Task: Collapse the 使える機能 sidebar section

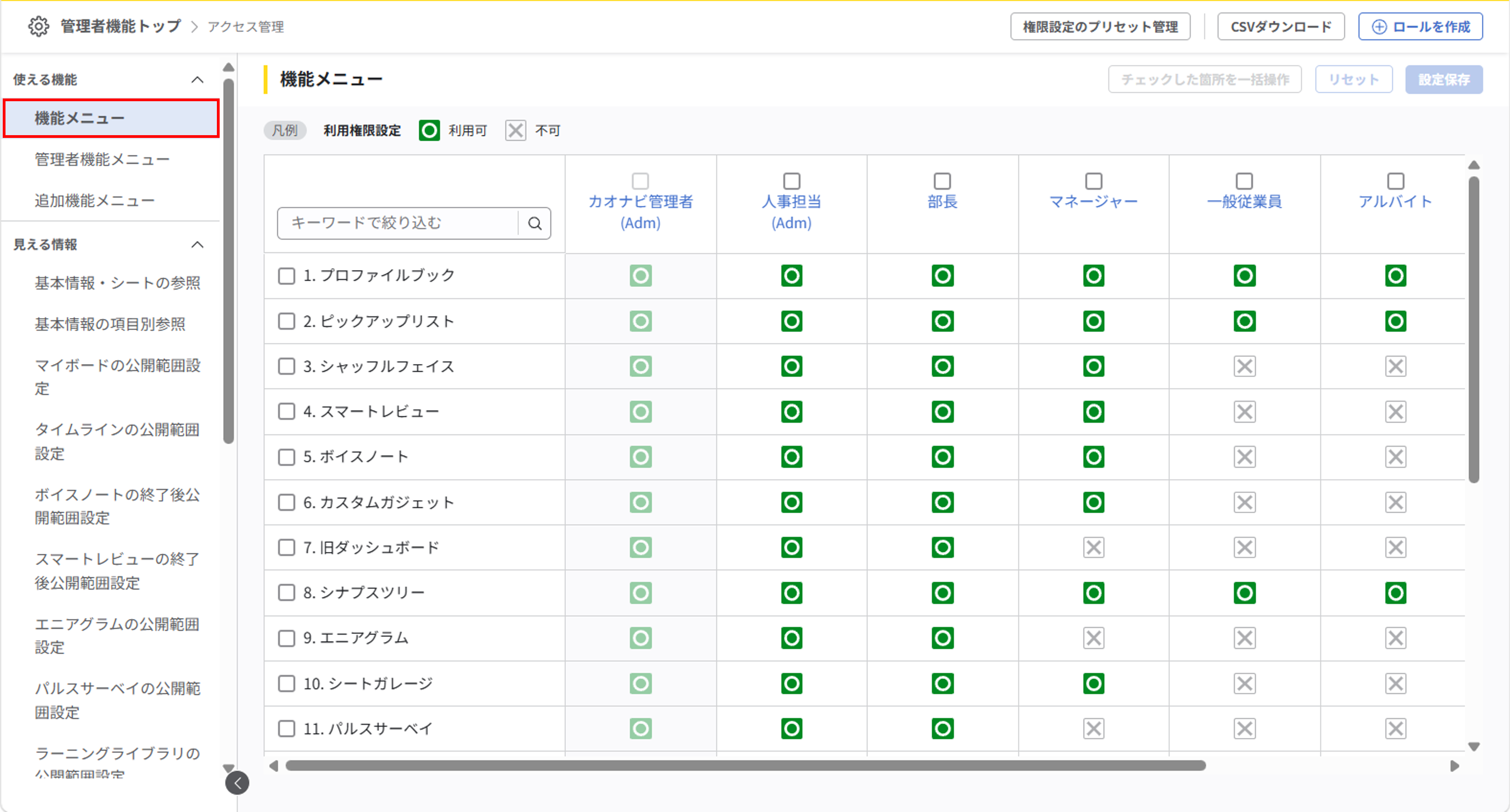Action: tap(198, 80)
